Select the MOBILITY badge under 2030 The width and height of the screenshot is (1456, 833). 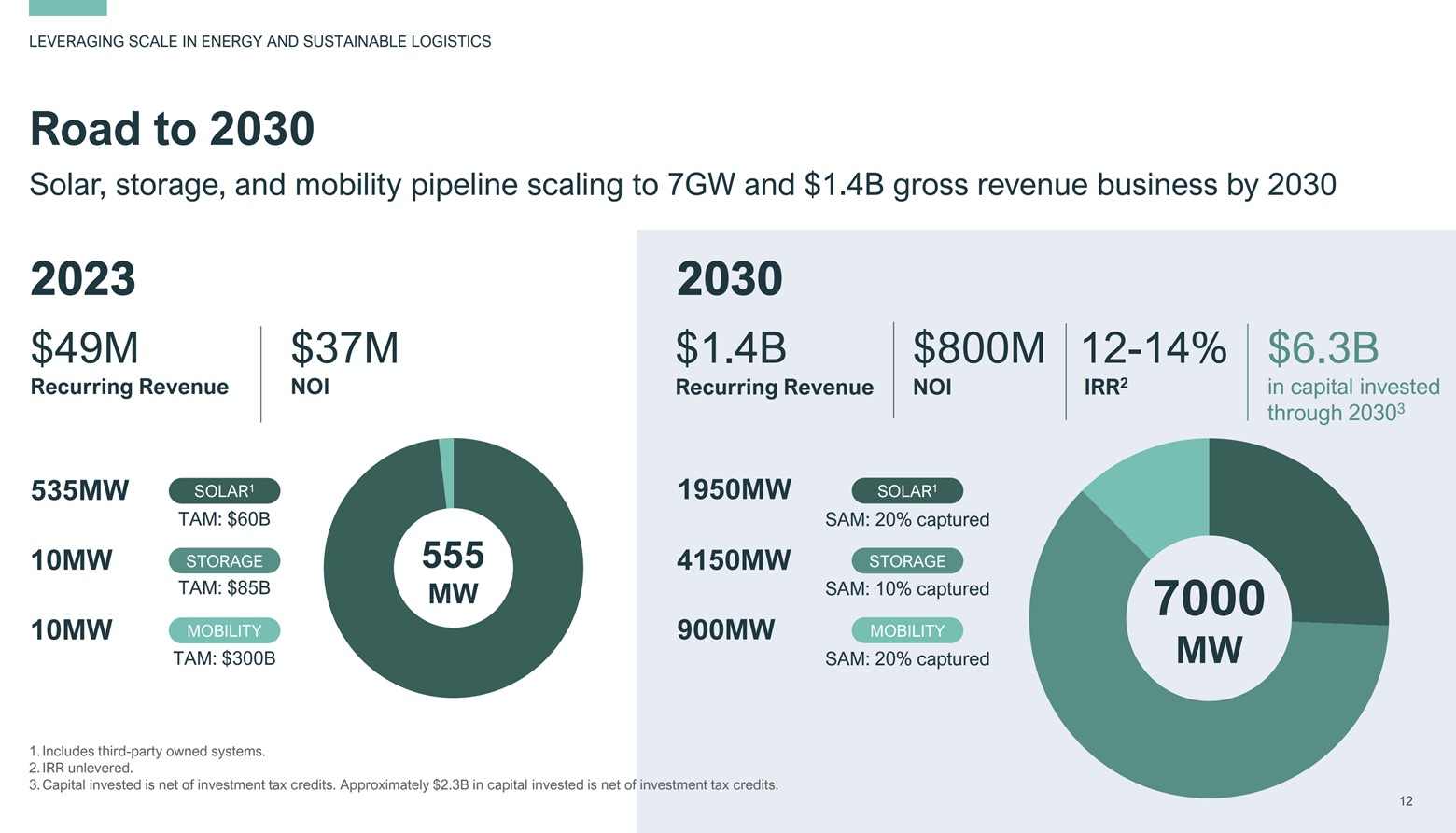(x=907, y=630)
